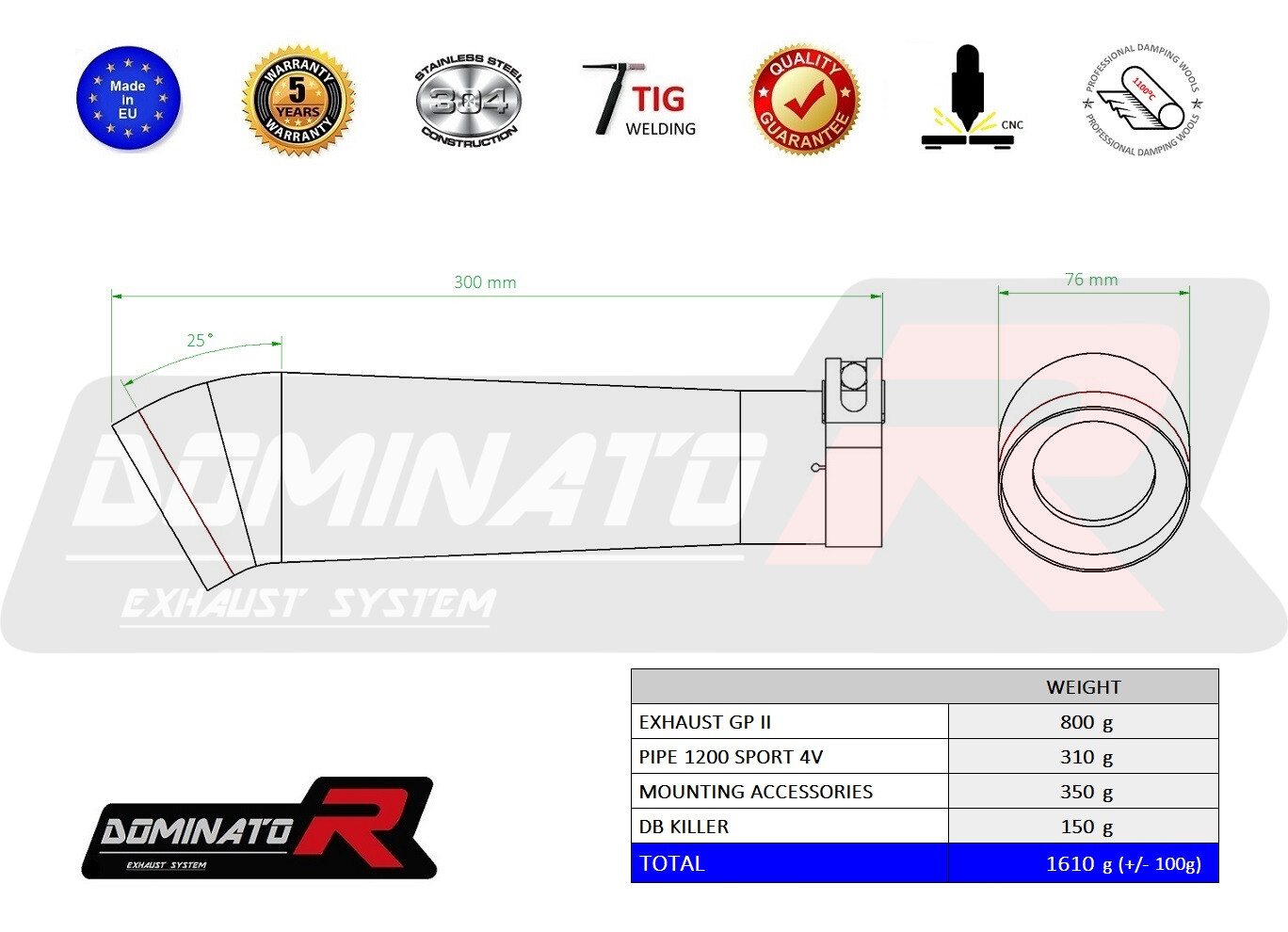Screen dimensions: 1288x932
Task: Select the MOUNTING ACCESSORIES 350 g weight cell
Action: [x=1086, y=792]
